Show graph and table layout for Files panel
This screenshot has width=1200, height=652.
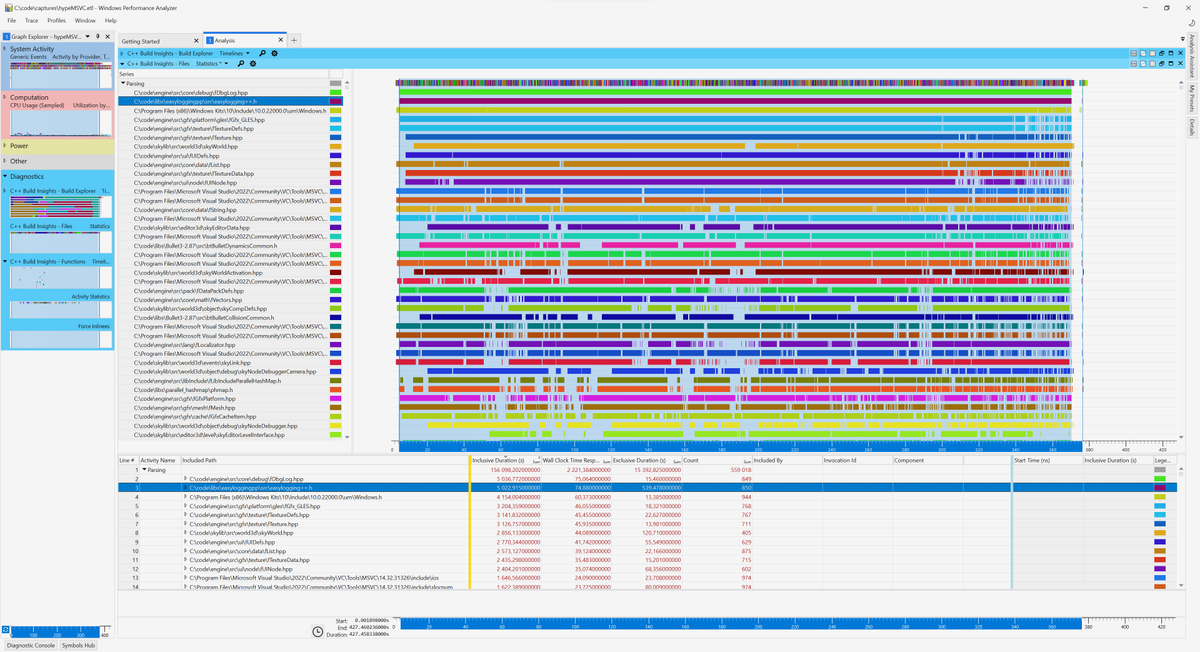point(1134,63)
